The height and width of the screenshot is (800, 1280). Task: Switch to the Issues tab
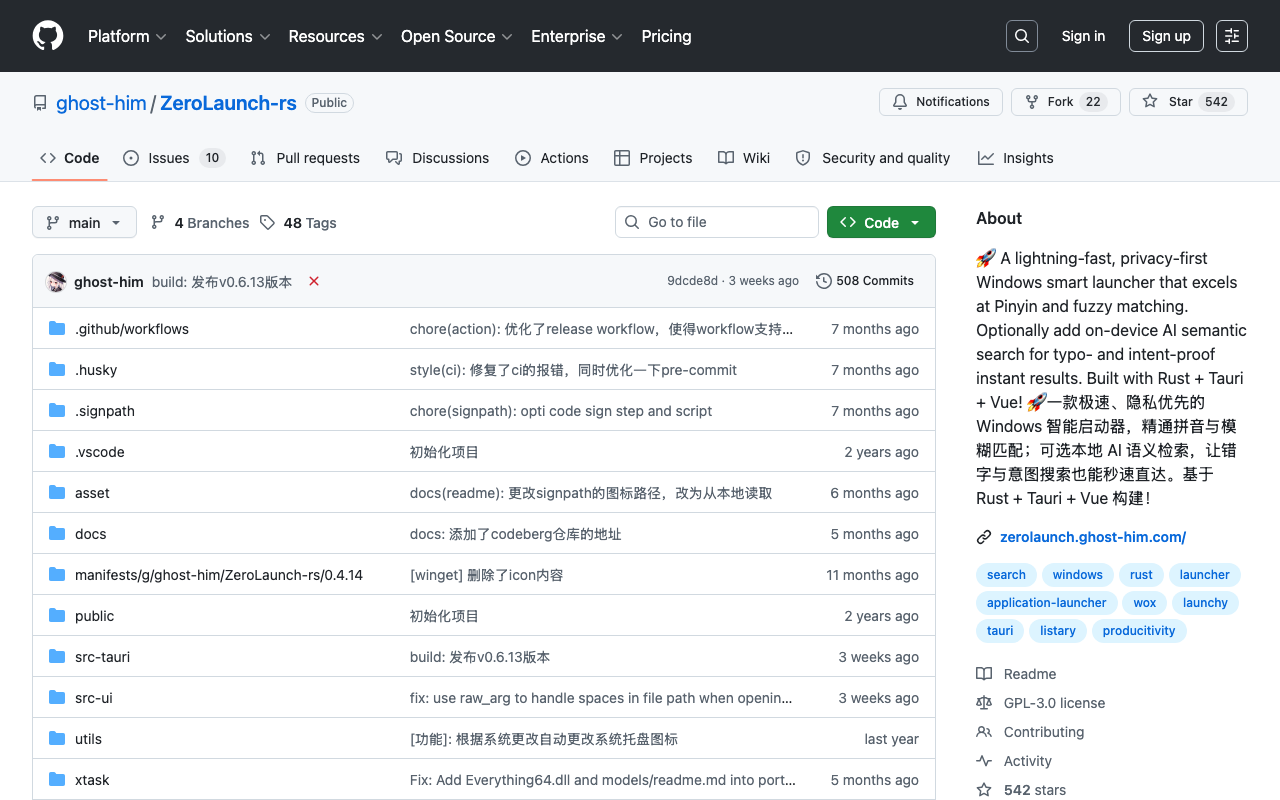(x=174, y=158)
